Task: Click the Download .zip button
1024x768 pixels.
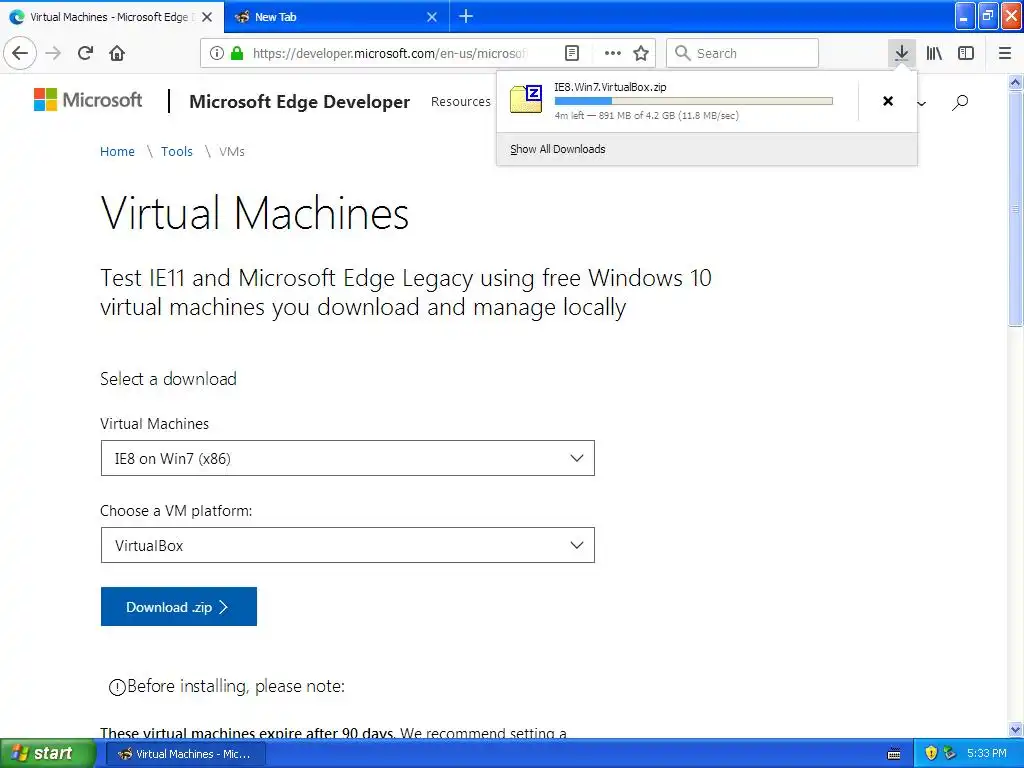Action: [178, 607]
